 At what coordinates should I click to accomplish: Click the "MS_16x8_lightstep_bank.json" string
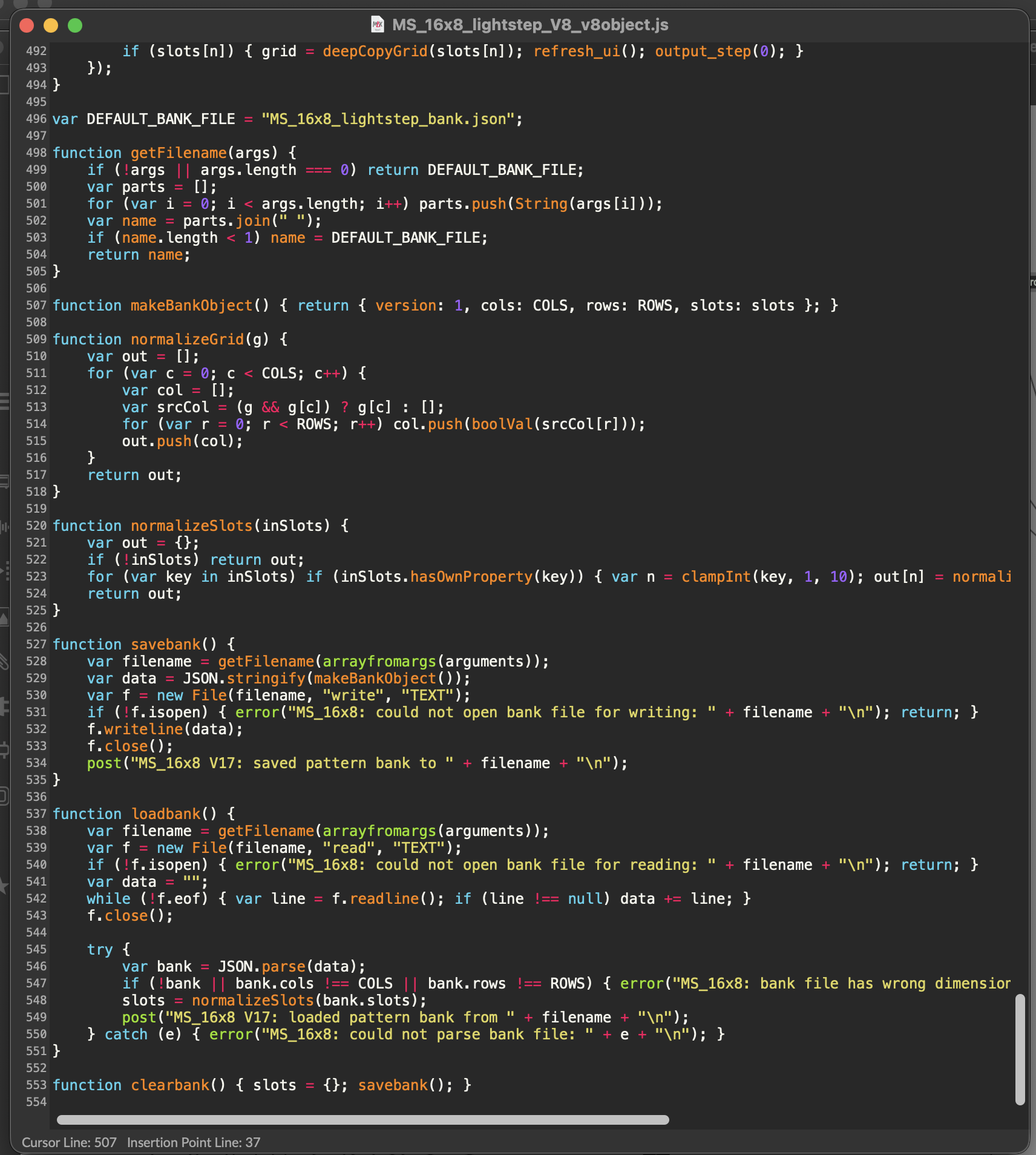[388, 119]
